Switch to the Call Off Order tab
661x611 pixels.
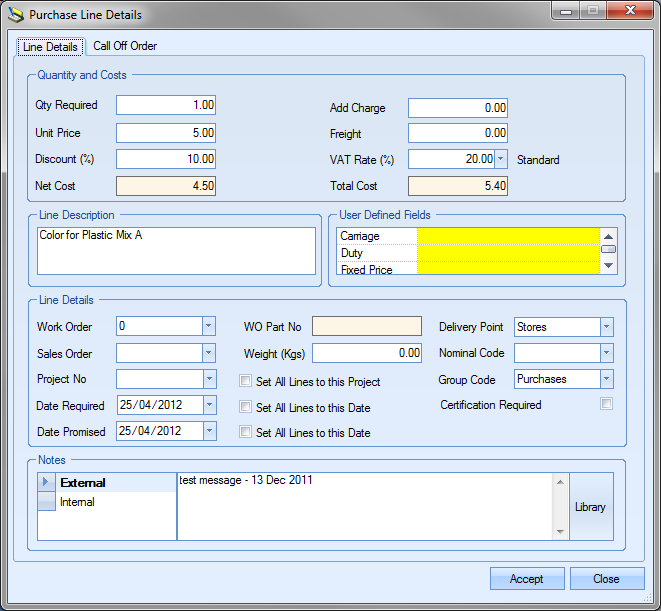coord(125,46)
